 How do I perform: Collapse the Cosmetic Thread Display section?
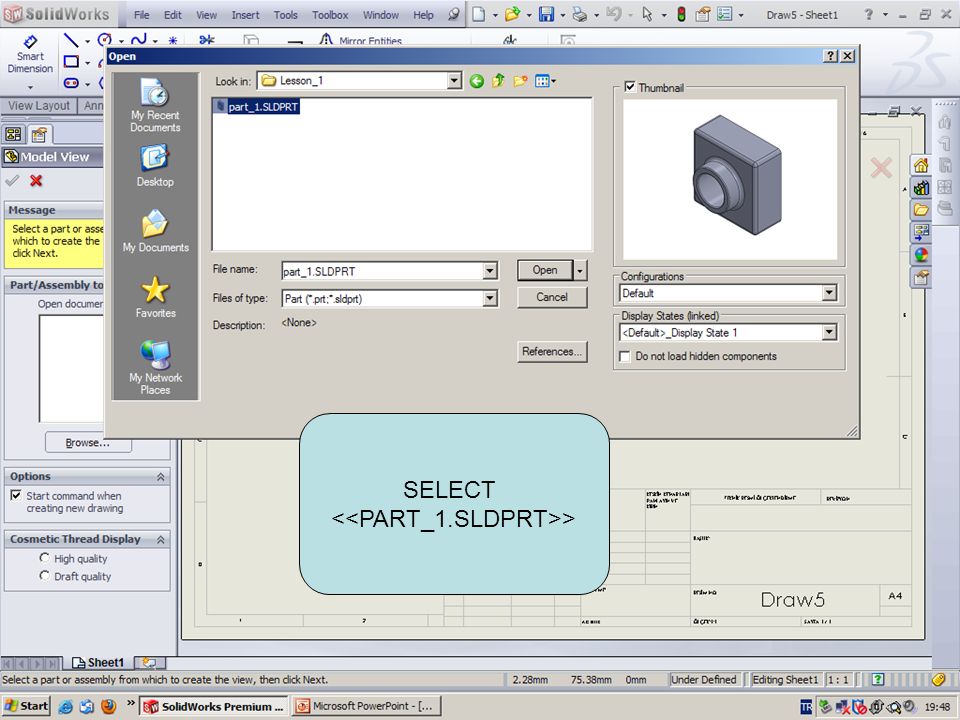[x=160, y=539]
